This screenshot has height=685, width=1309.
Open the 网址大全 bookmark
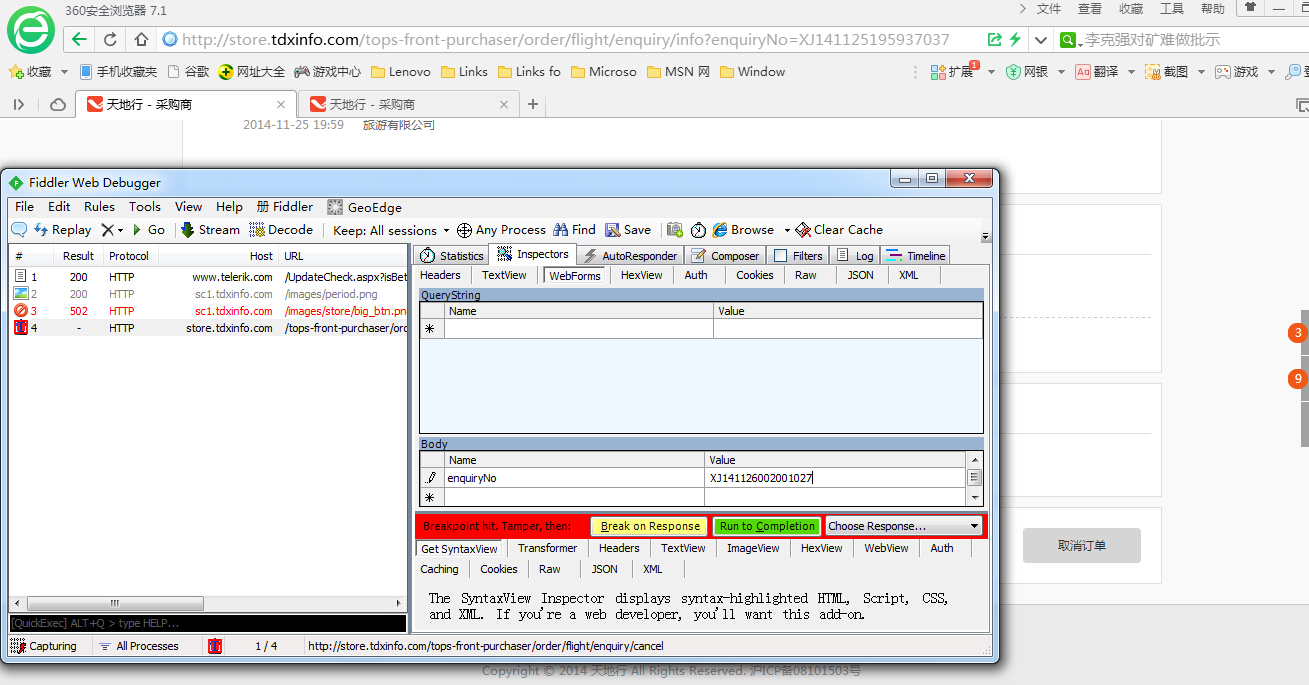click(251, 72)
